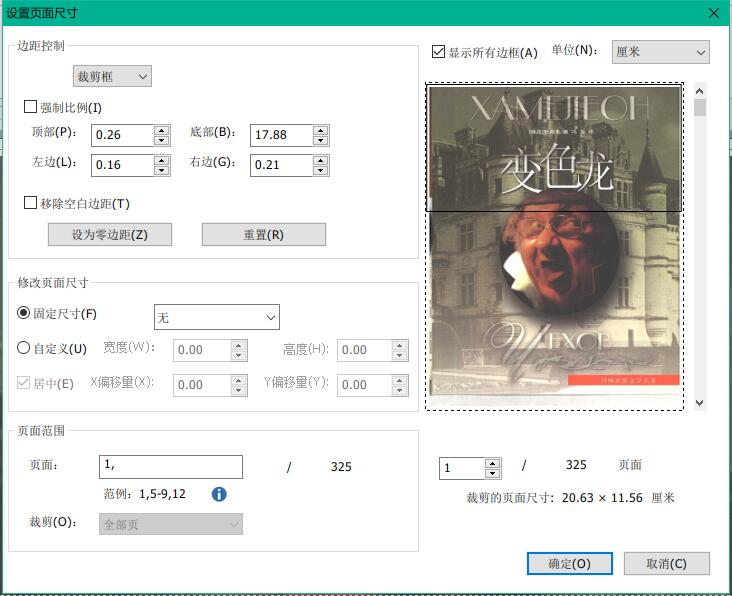Click the 范例: 1,5-9,12 example text
Screen dimensions: 732x596
145,494
